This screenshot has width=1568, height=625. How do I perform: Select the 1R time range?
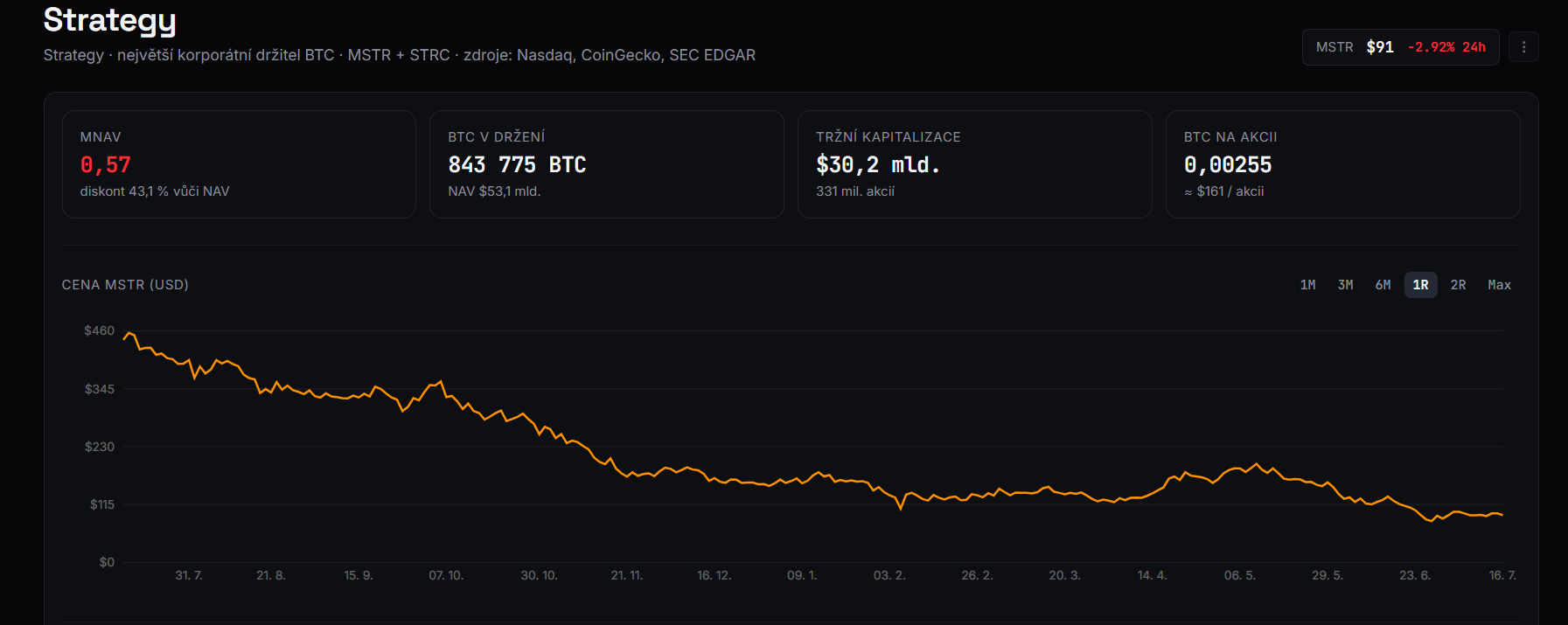(x=1420, y=285)
